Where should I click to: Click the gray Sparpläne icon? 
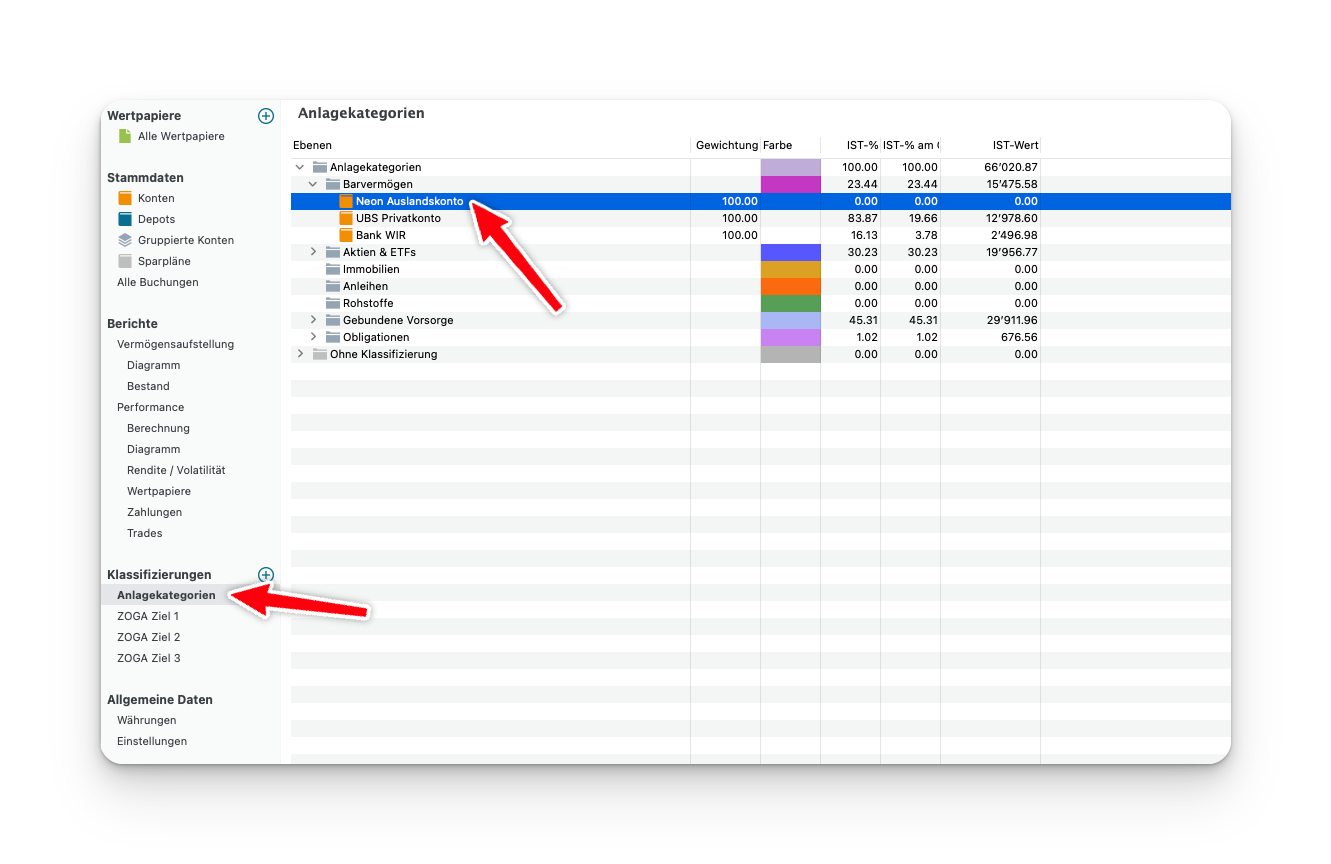[x=125, y=261]
